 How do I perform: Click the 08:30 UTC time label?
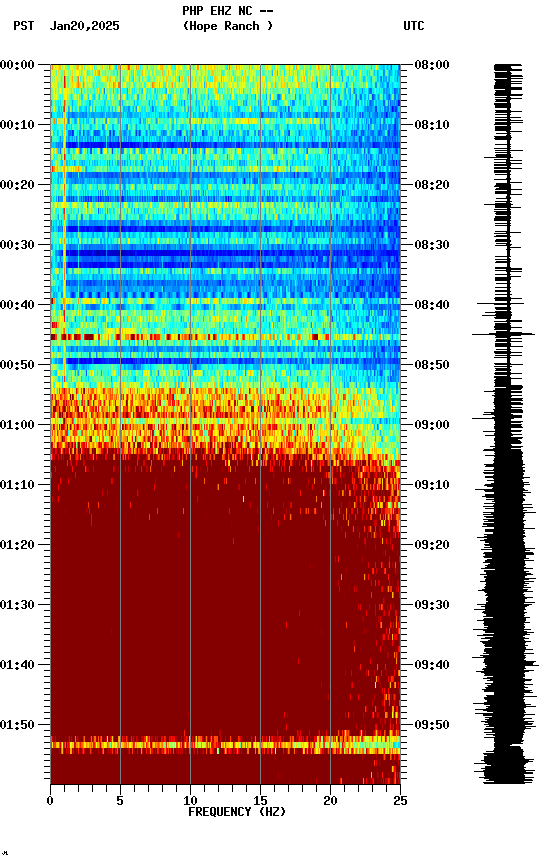click(432, 245)
